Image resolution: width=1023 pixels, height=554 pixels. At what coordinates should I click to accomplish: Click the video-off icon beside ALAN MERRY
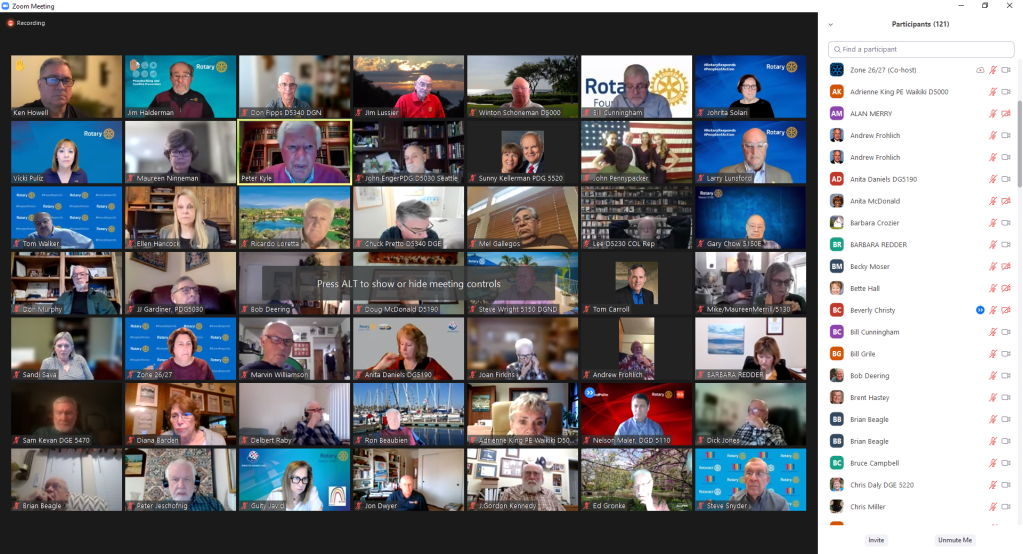pyautogui.click(x=1006, y=114)
